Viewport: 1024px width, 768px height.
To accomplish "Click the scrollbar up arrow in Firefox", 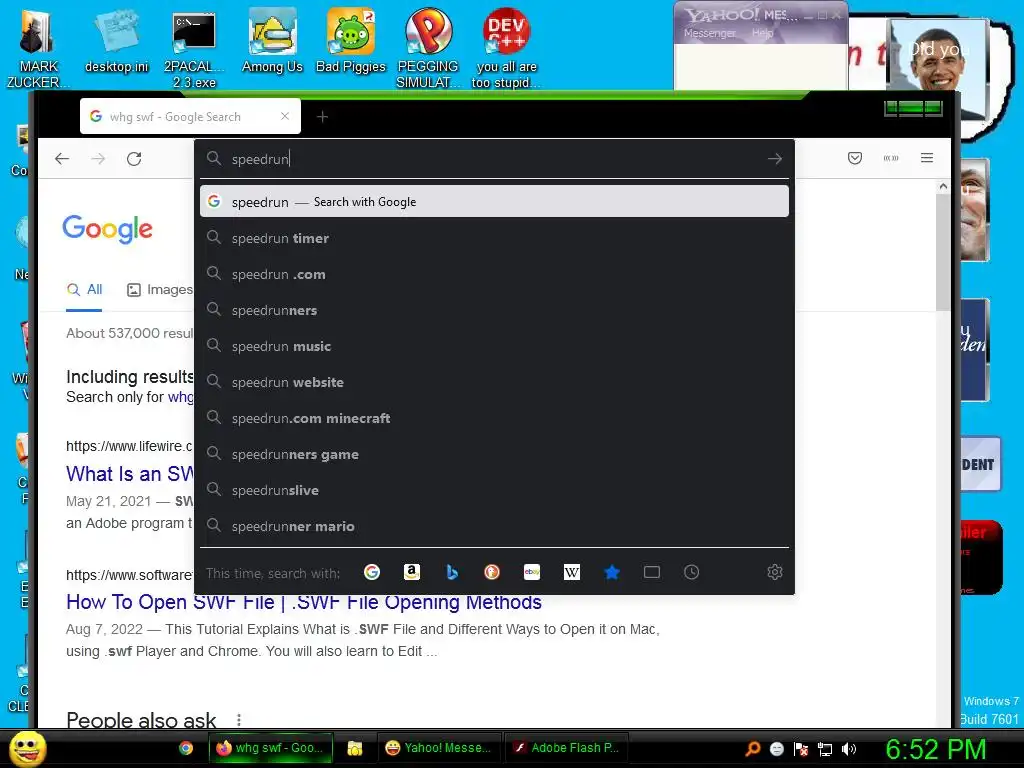I will [942, 187].
